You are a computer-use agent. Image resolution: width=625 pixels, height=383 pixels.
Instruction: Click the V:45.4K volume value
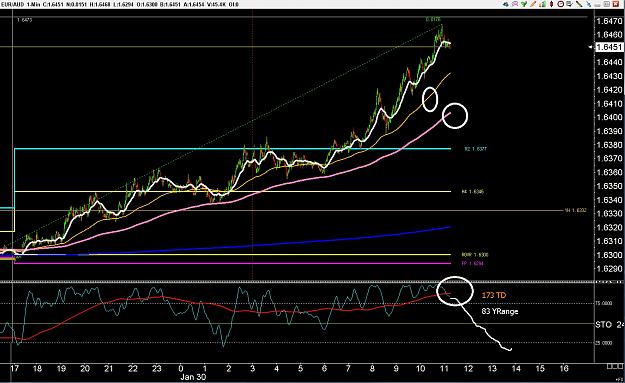tap(217, 4)
